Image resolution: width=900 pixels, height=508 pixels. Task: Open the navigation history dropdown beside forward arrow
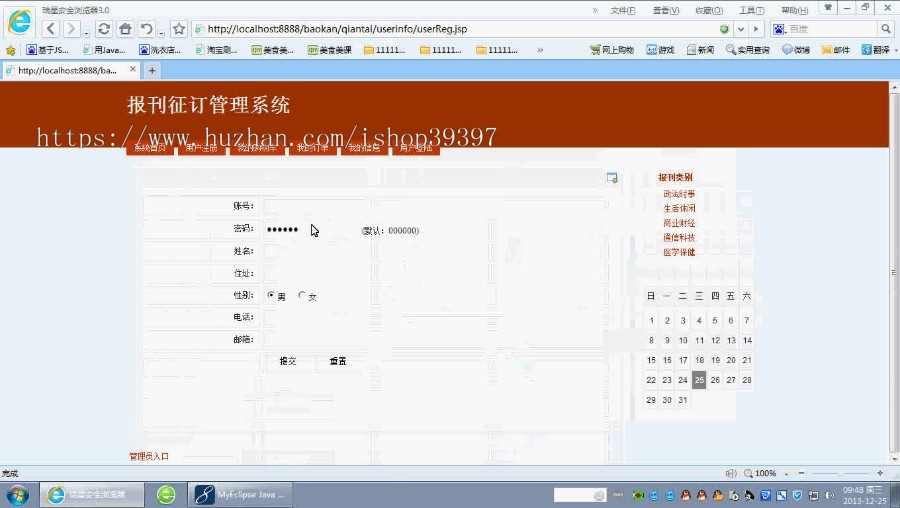coord(86,32)
